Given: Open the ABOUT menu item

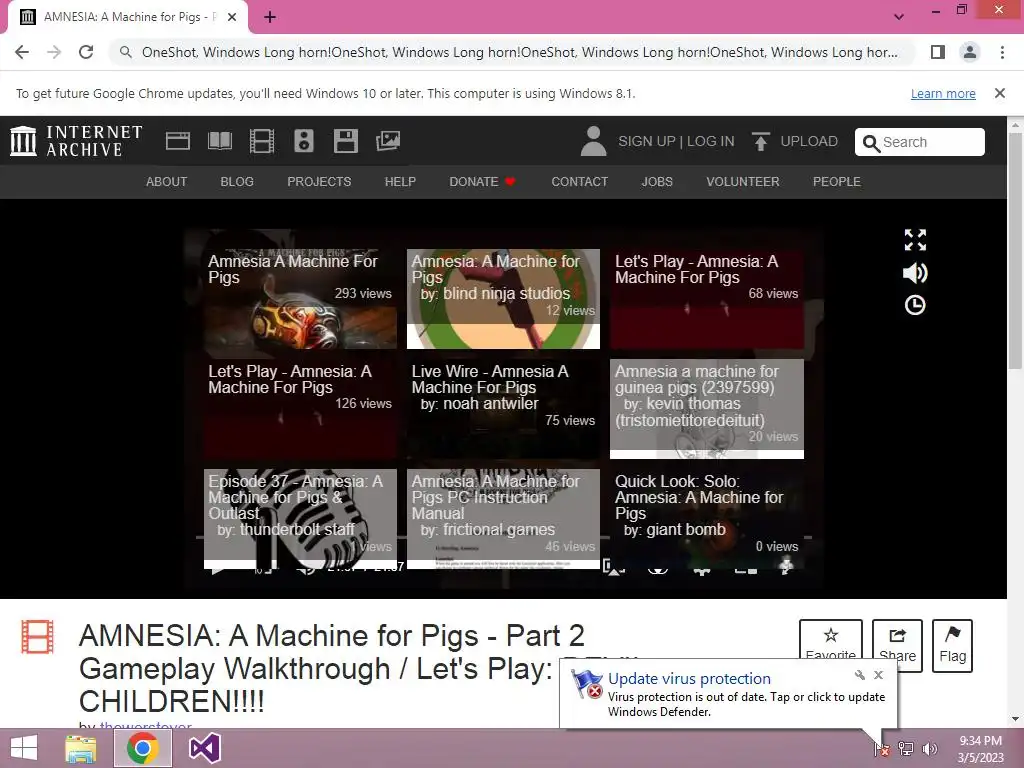Looking at the screenshot, I should coord(167,182).
